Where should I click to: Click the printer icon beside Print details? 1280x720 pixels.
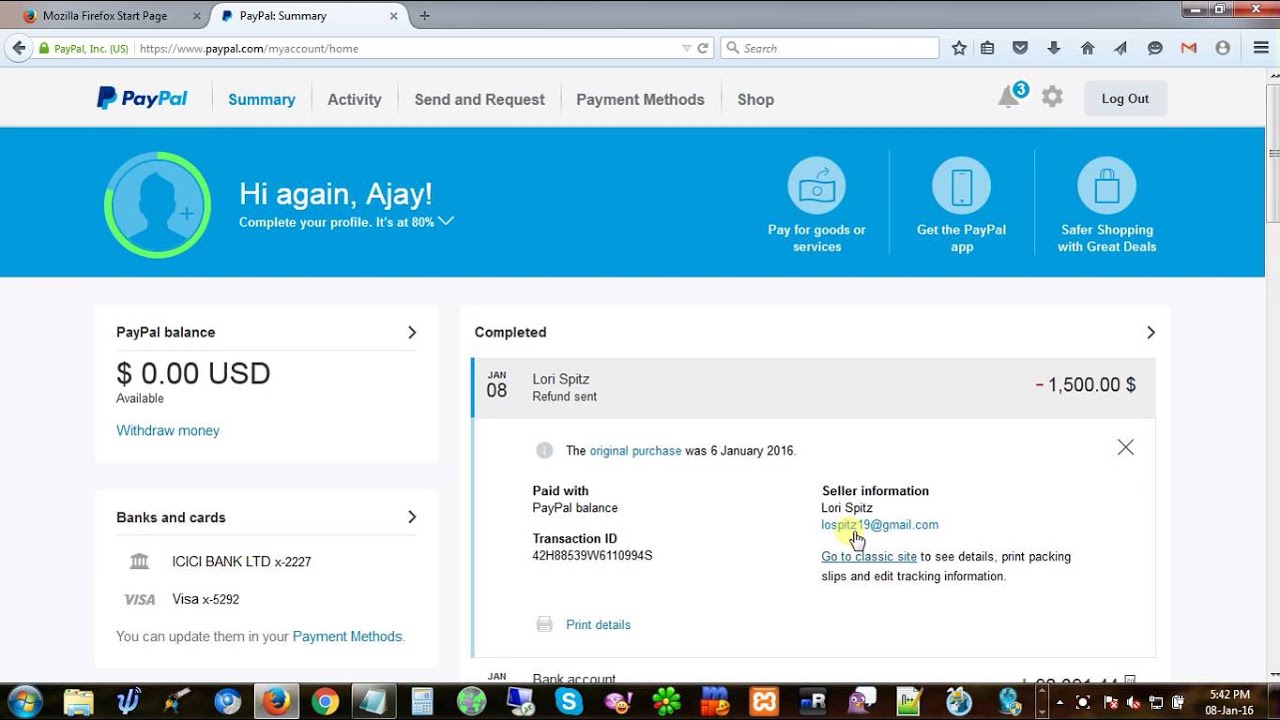click(x=545, y=624)
